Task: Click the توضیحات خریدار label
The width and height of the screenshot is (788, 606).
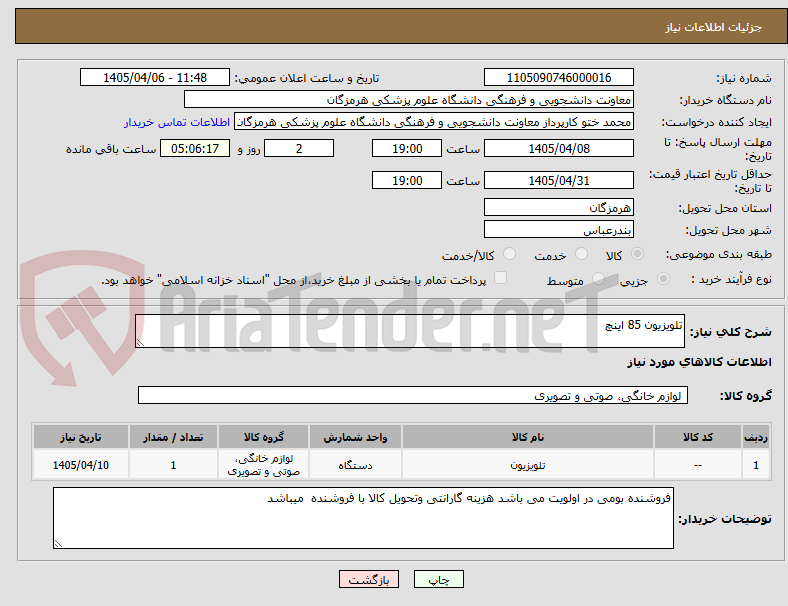Action: pos(725,519)
